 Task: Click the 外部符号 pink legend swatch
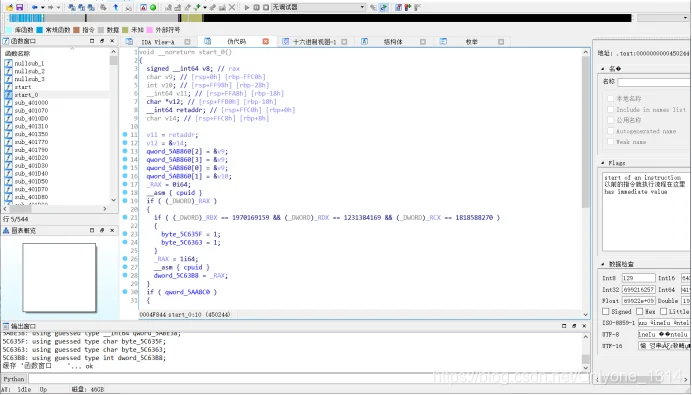[x=150, y=30]
